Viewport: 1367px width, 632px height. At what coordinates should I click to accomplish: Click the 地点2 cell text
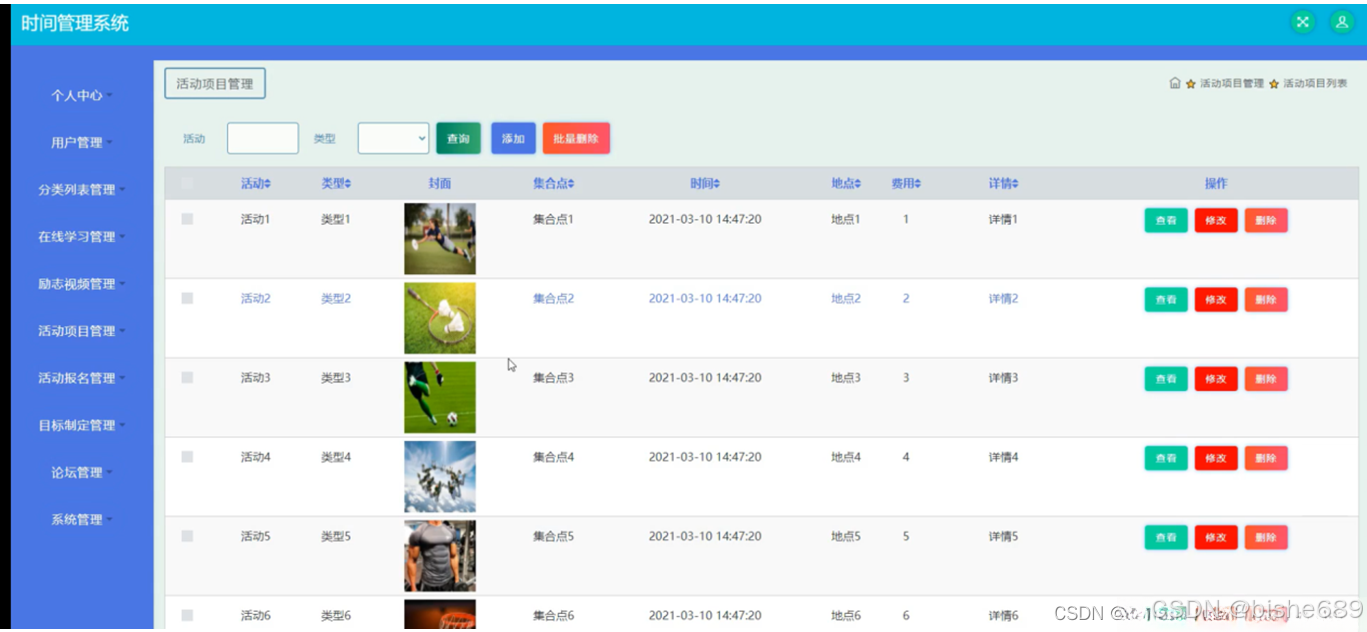point(846,298)
